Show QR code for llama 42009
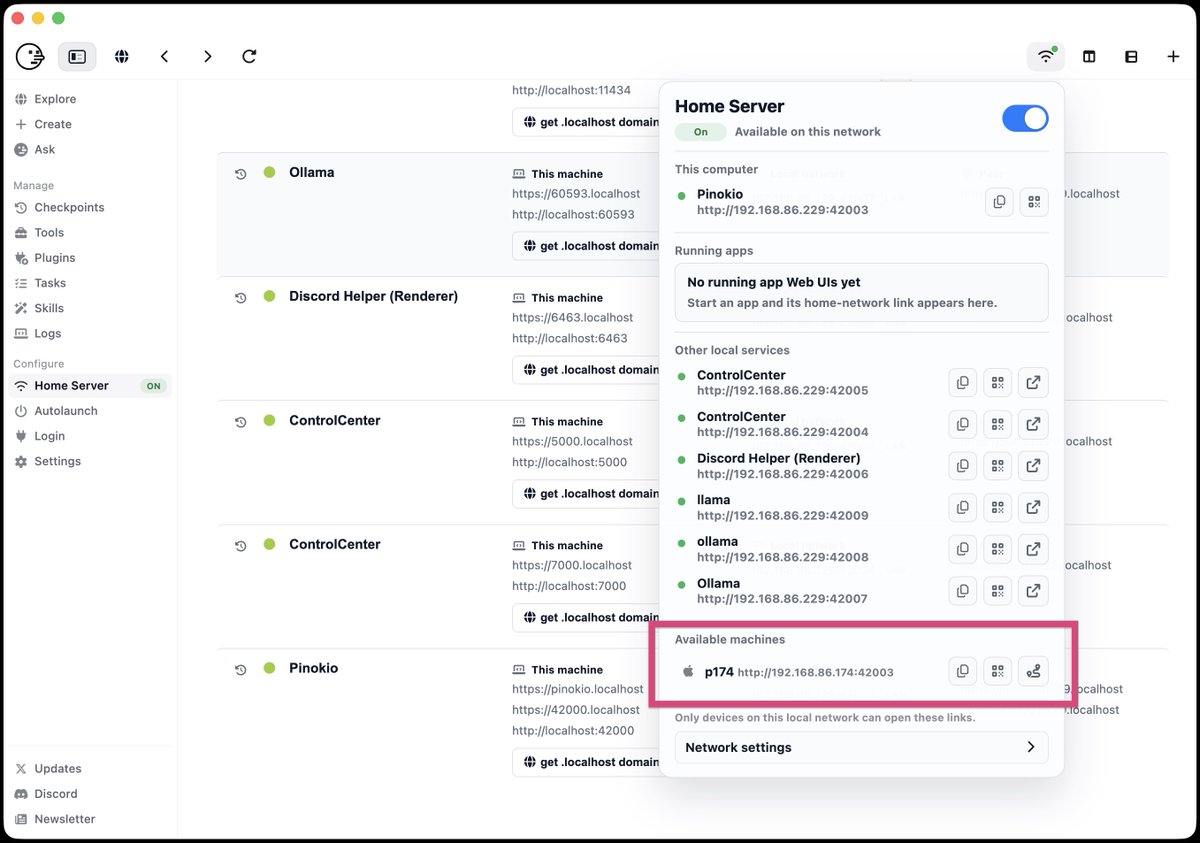 coord(998,507)
